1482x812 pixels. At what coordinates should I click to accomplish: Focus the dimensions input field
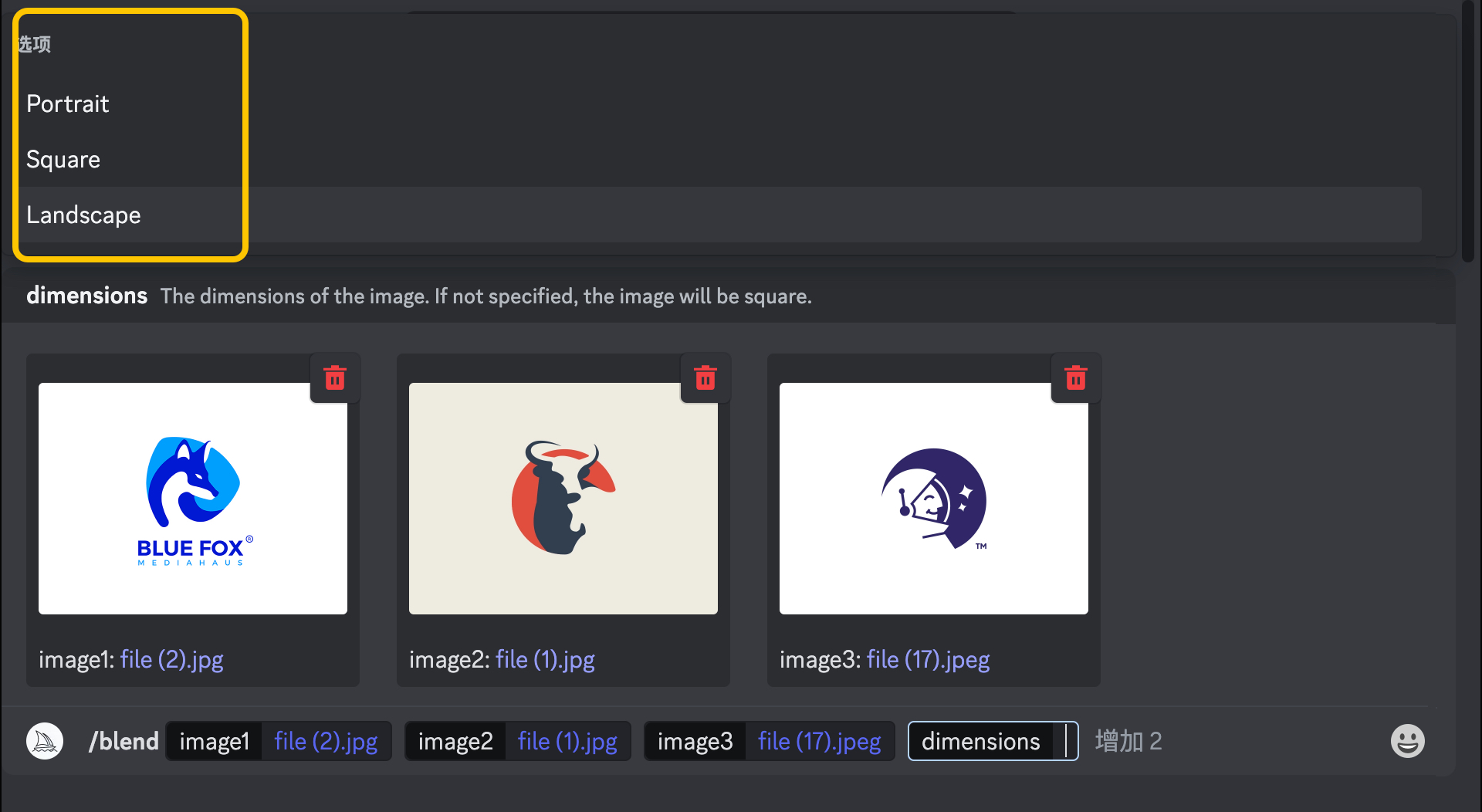click(993, 741)
